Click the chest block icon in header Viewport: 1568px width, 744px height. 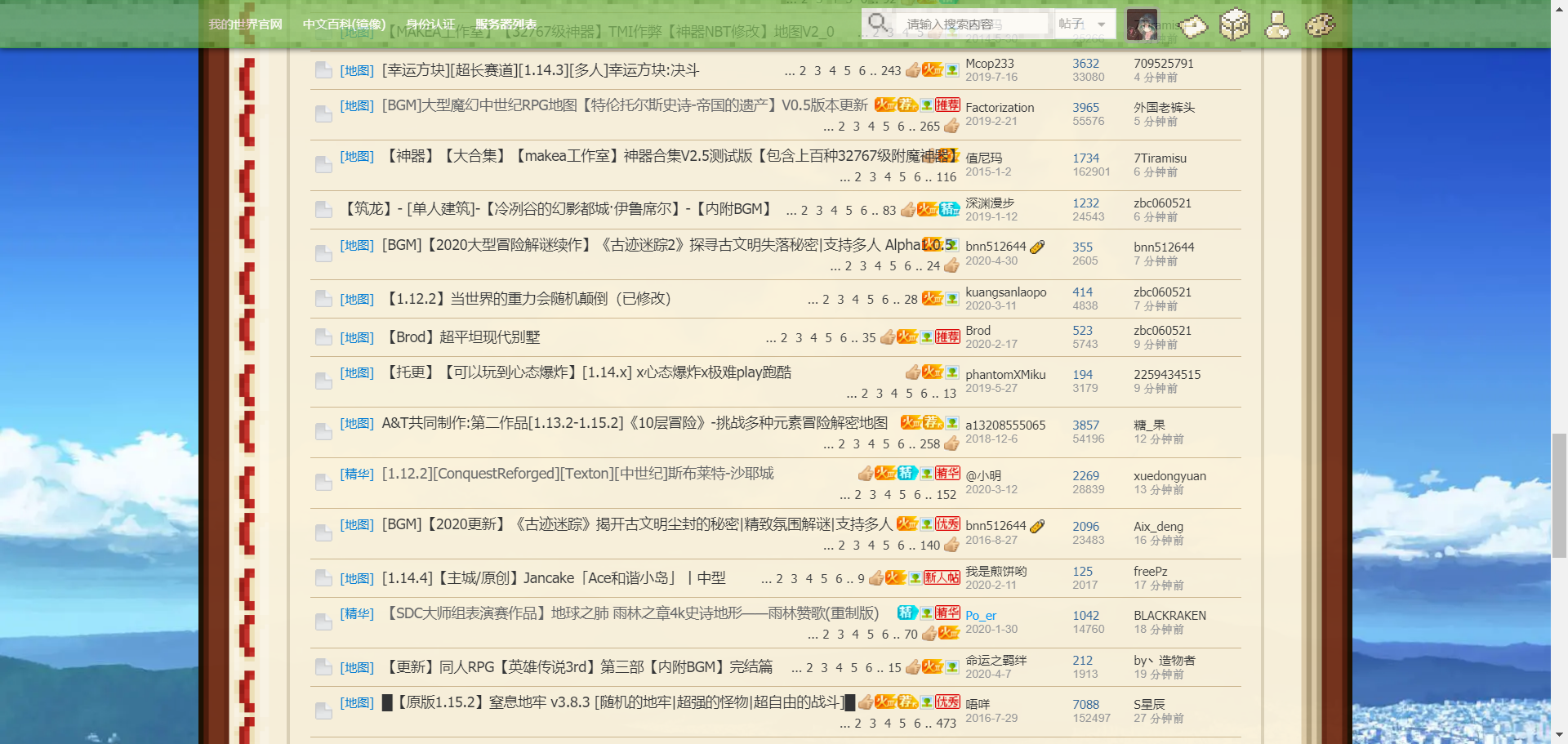tap(1235, 25)
